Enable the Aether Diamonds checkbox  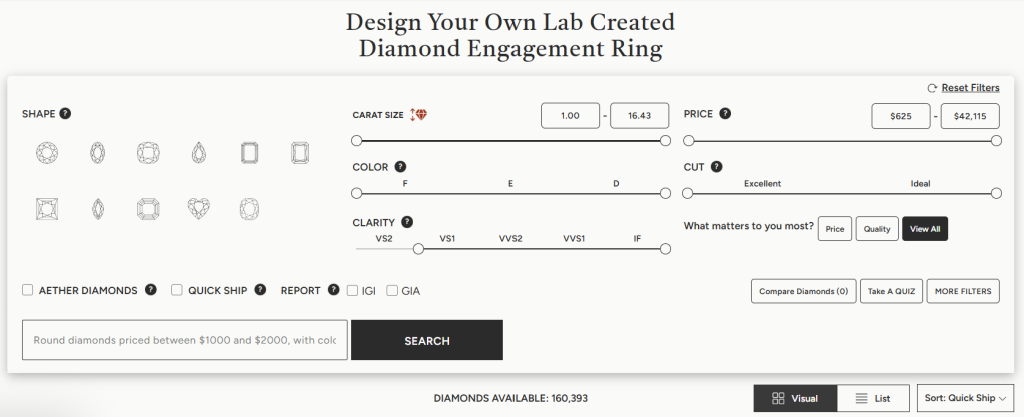click(28, 291)
